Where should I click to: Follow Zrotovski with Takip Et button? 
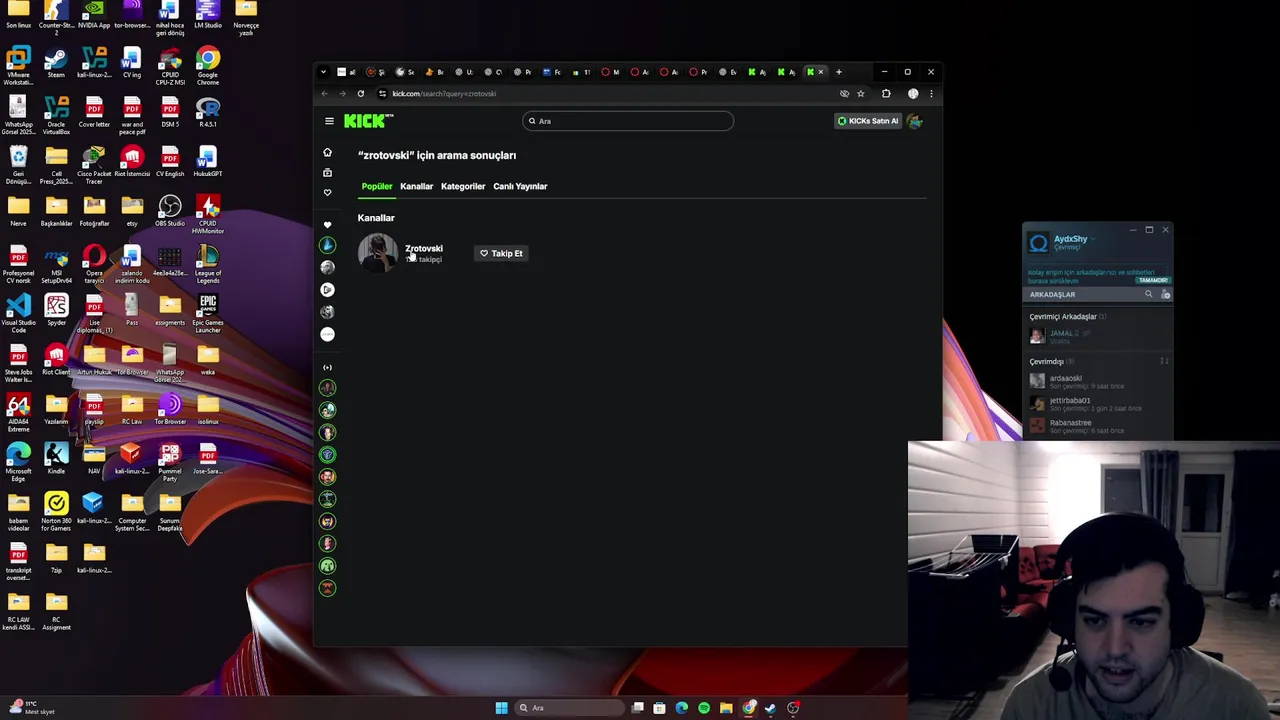[x=501, y=253]
